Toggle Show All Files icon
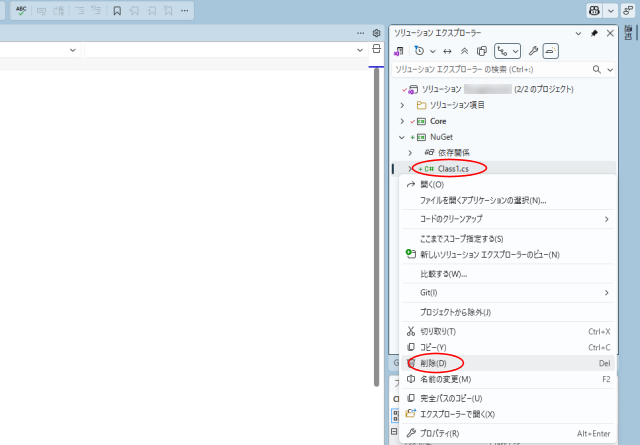The height and width of the screenshot is (445, 640). (x=481, y=50)
